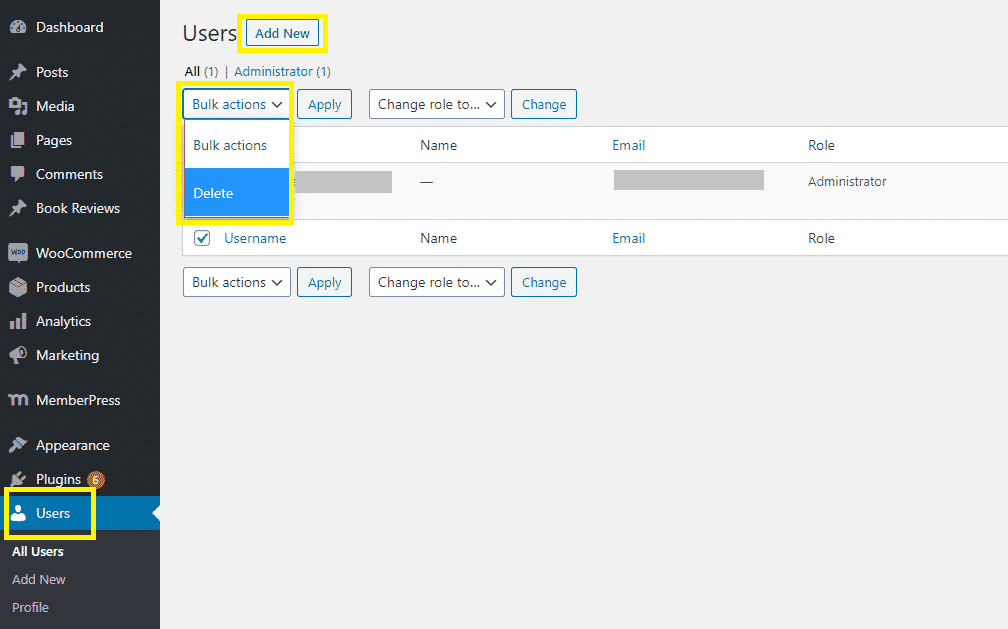Uncheck the select-all checkbox in table footer
The width and height of the screenshot is (1008, 629).
click(x=202, y=238)
